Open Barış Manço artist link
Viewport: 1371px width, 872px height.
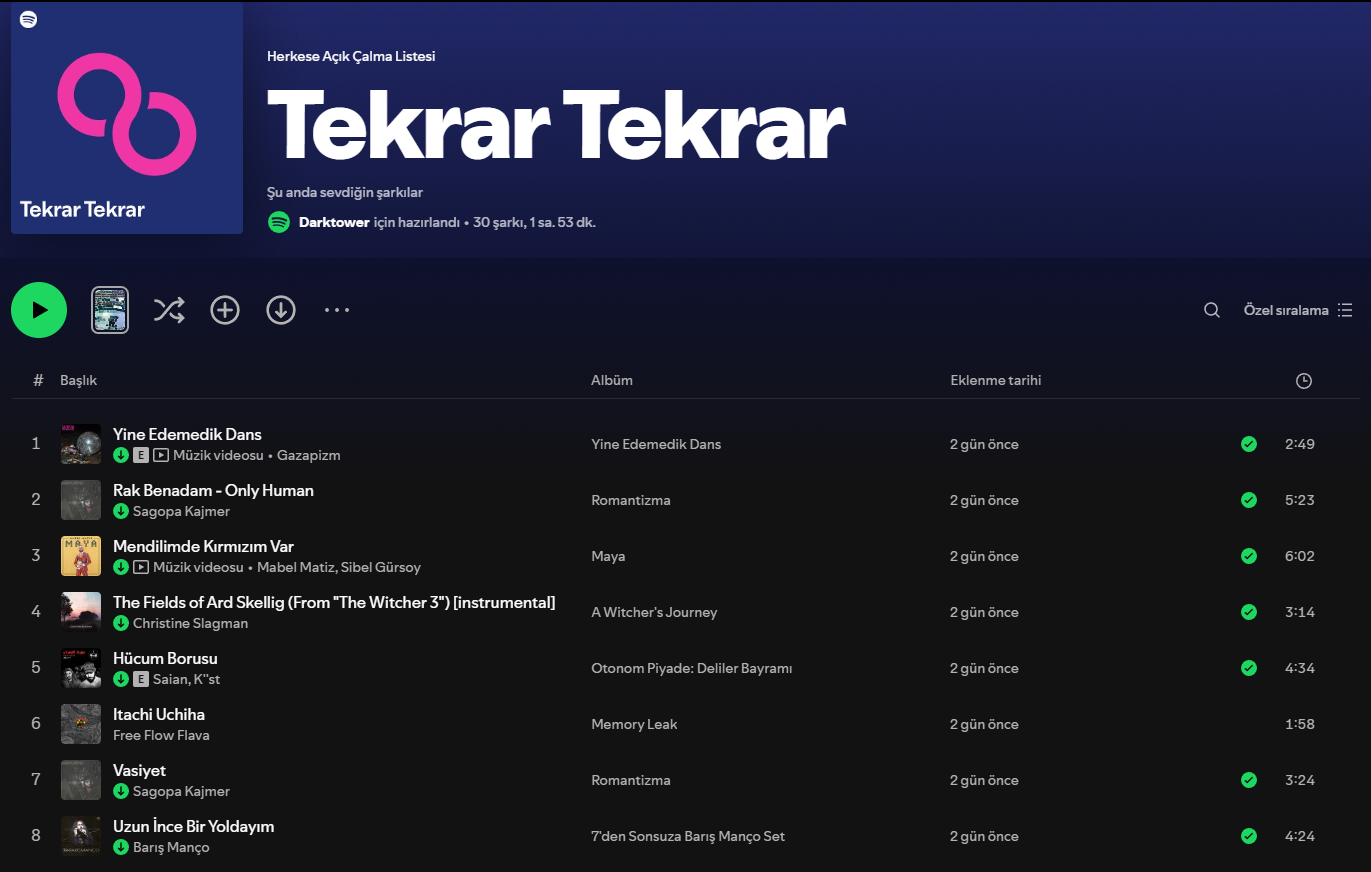(171, 847)
